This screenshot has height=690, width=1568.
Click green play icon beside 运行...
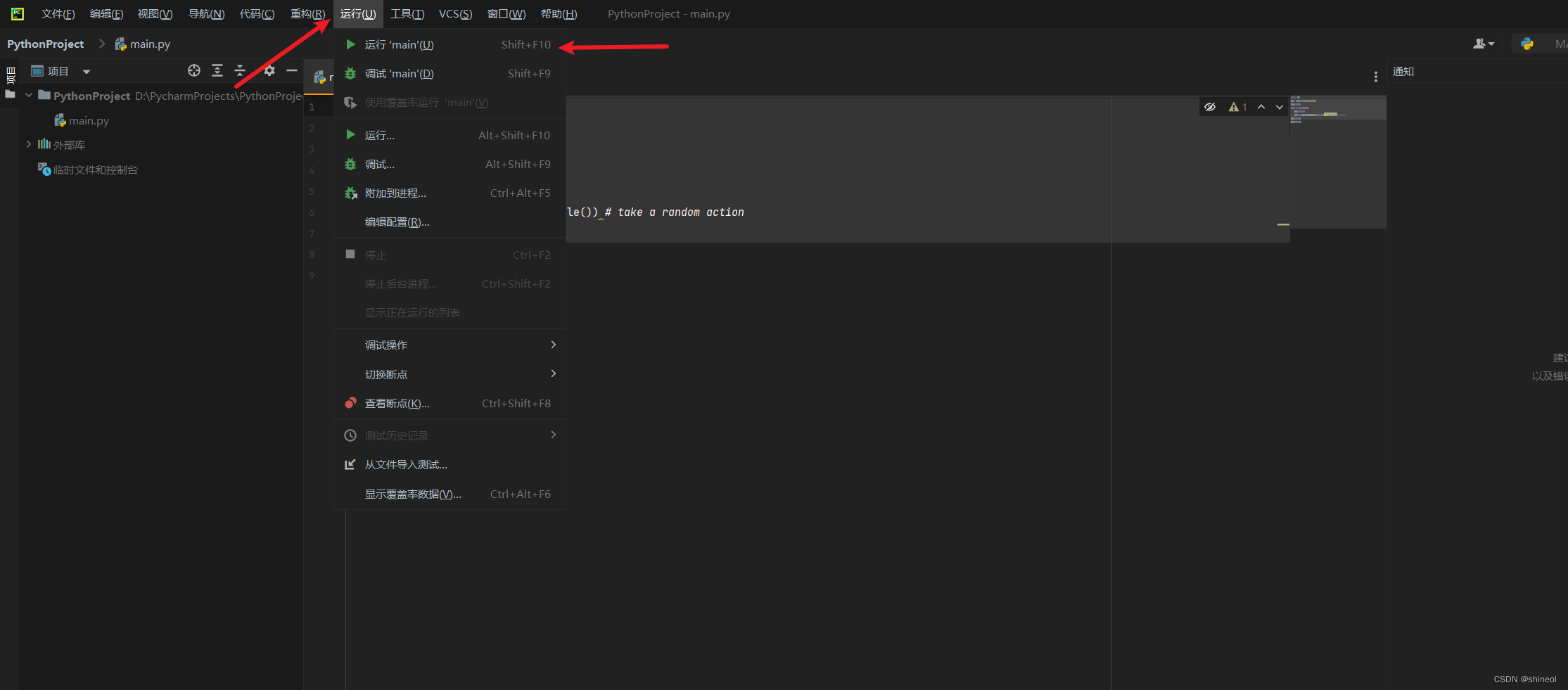(x=350, y=134)
